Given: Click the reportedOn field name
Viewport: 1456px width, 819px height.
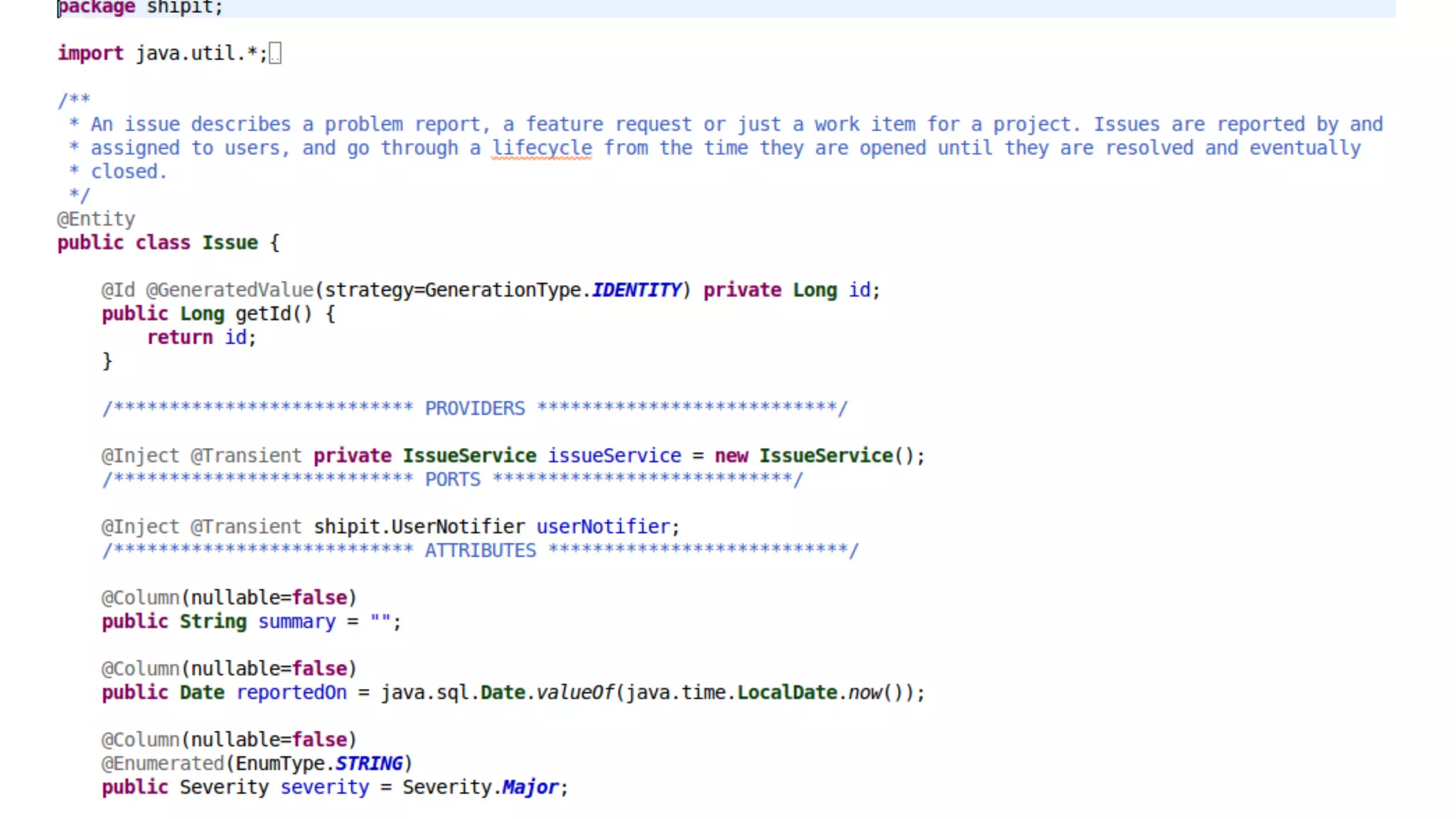Looking at the screenshot, I should coord(291,693).
